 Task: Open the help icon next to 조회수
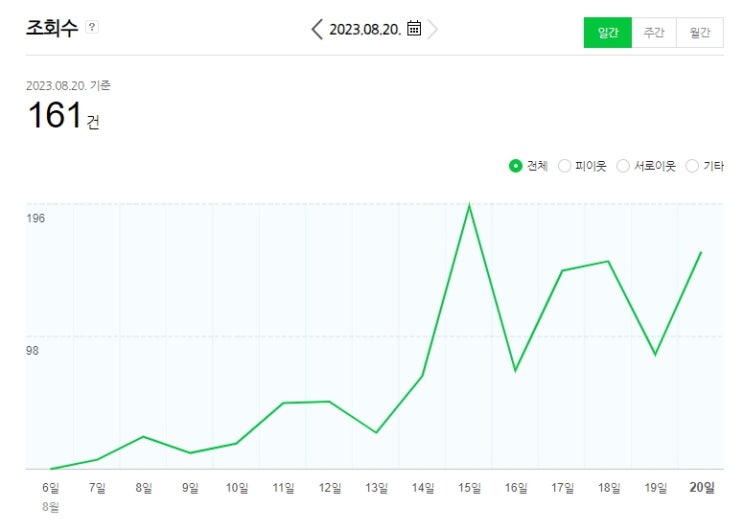click(x=92, y=27)
